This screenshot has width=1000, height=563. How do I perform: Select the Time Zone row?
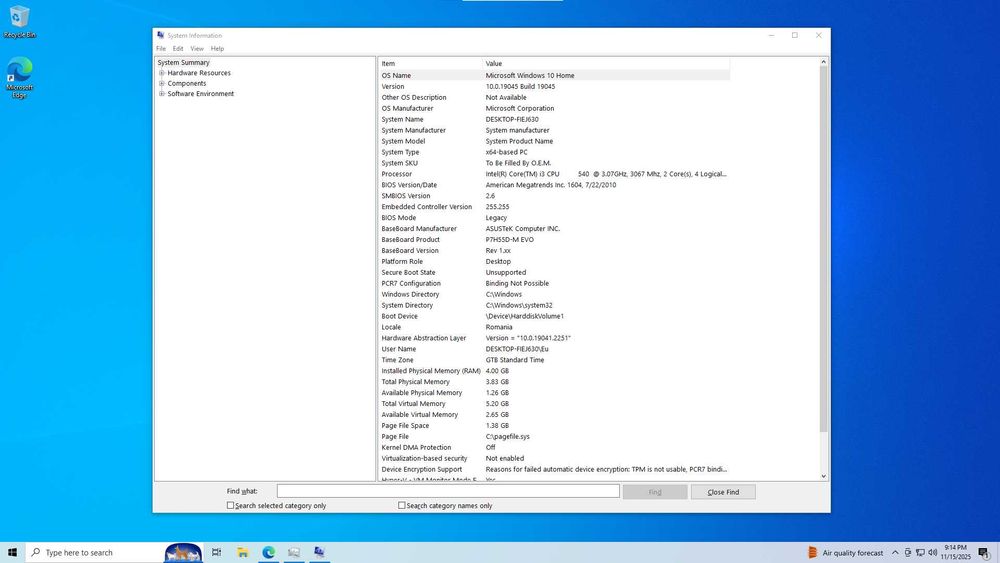click(554, 360)
